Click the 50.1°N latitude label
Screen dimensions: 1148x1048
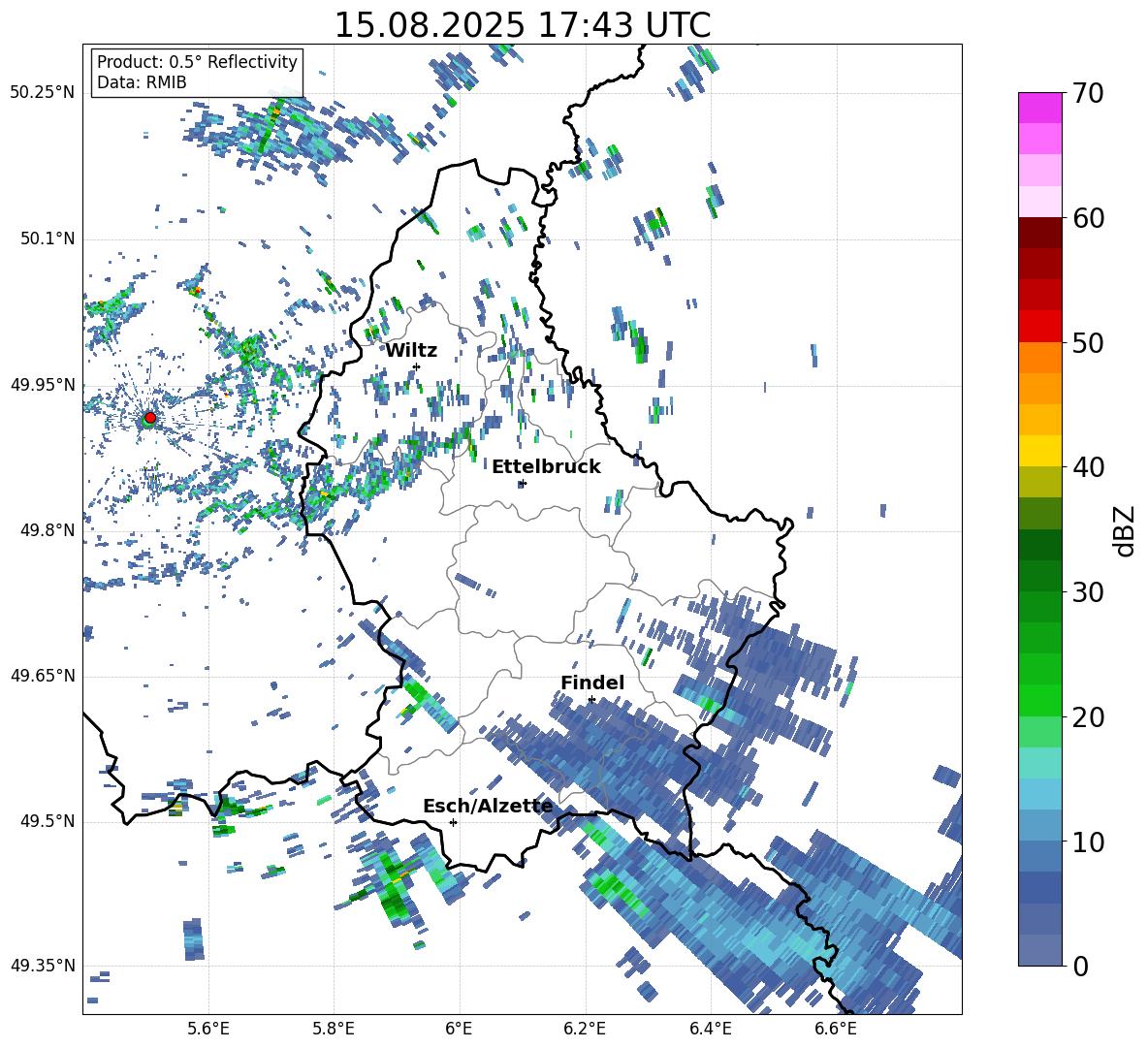point(47,238)
